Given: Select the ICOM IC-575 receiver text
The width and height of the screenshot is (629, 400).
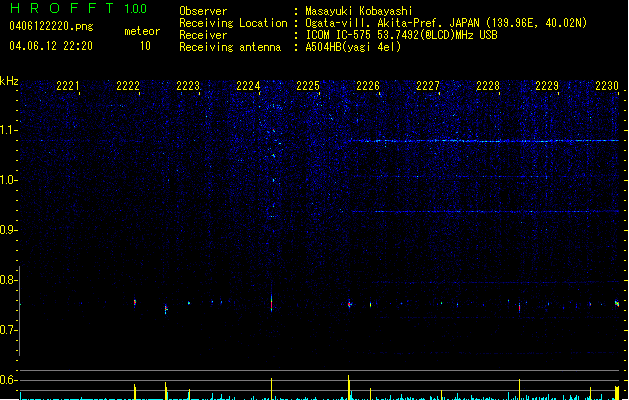Looking at the screenshot, I should [x=401, y=35].
